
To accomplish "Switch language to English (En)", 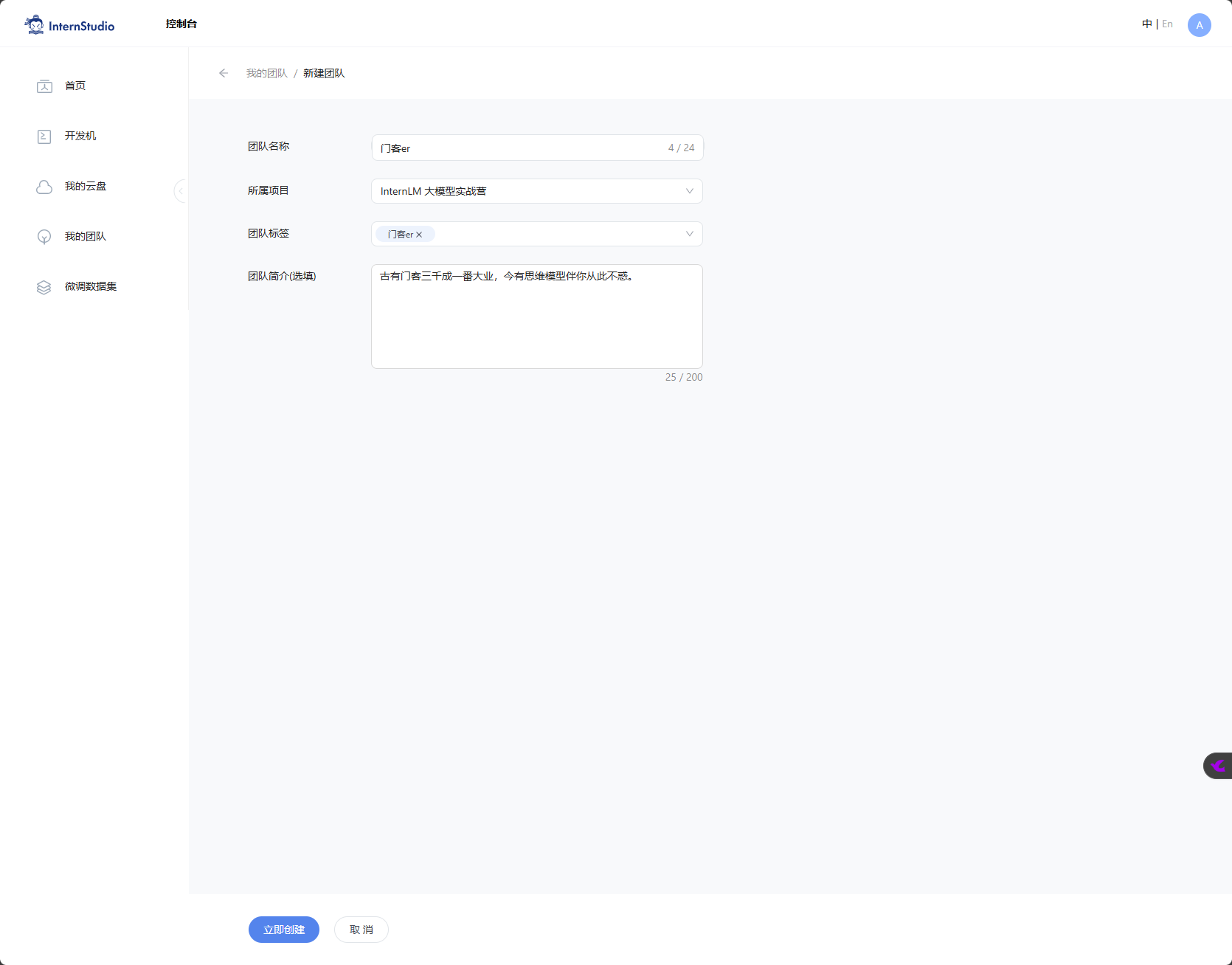I will [1167, 24].
